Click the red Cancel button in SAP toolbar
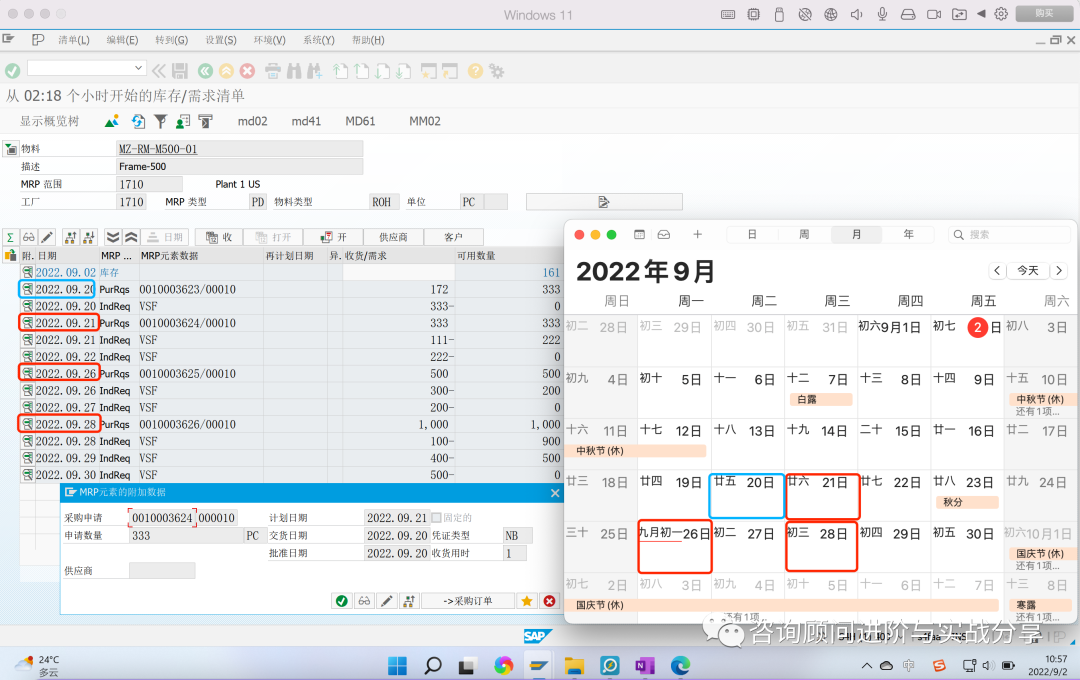The height and width of the screenshot is (680, 1080). click(x=247, y=70)
